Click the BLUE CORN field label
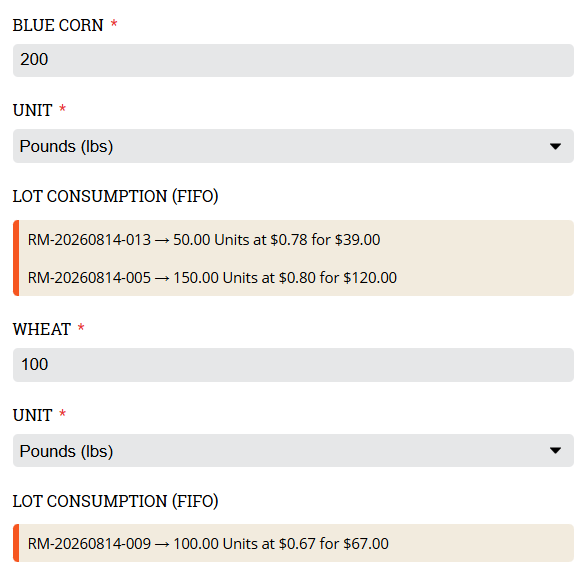This screenshot has height=577, width=585. pos(58,25)
